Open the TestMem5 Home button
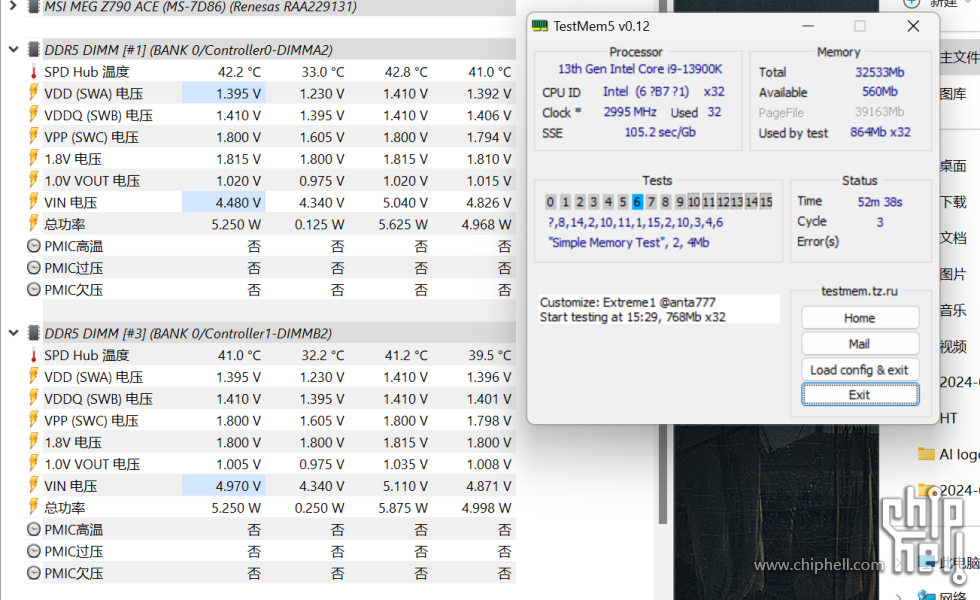Screen dimensions: 980x600 tap(860, 318)
